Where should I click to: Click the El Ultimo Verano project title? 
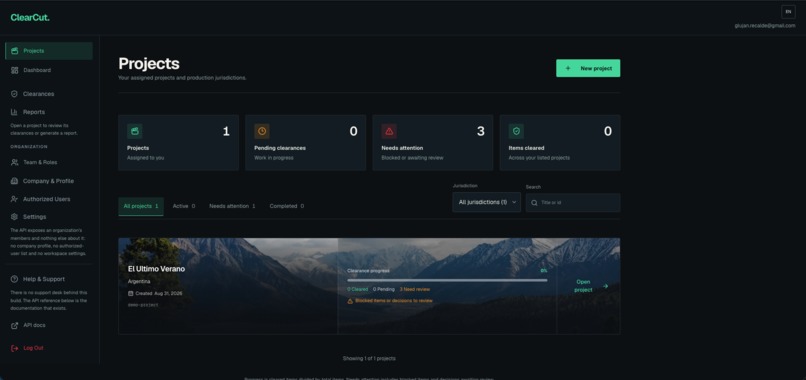156,269
